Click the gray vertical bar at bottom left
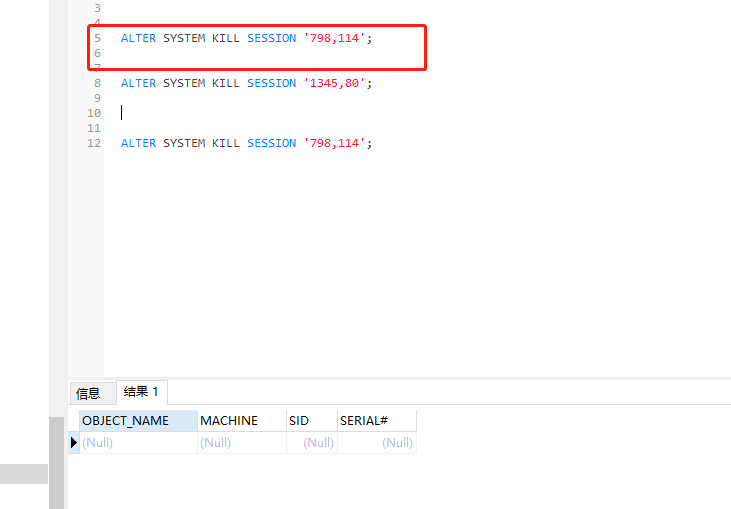This screenshot has height=509, width=731. pos(57,462)
